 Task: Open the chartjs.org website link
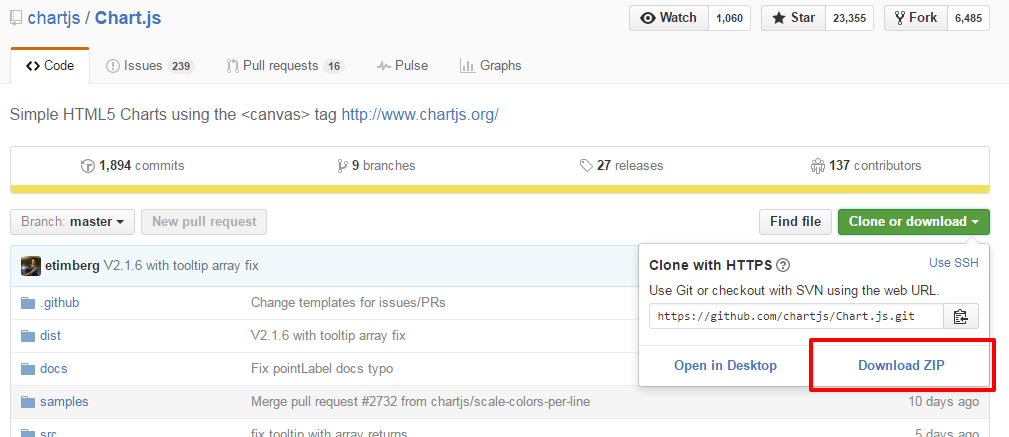pos(420,114)
